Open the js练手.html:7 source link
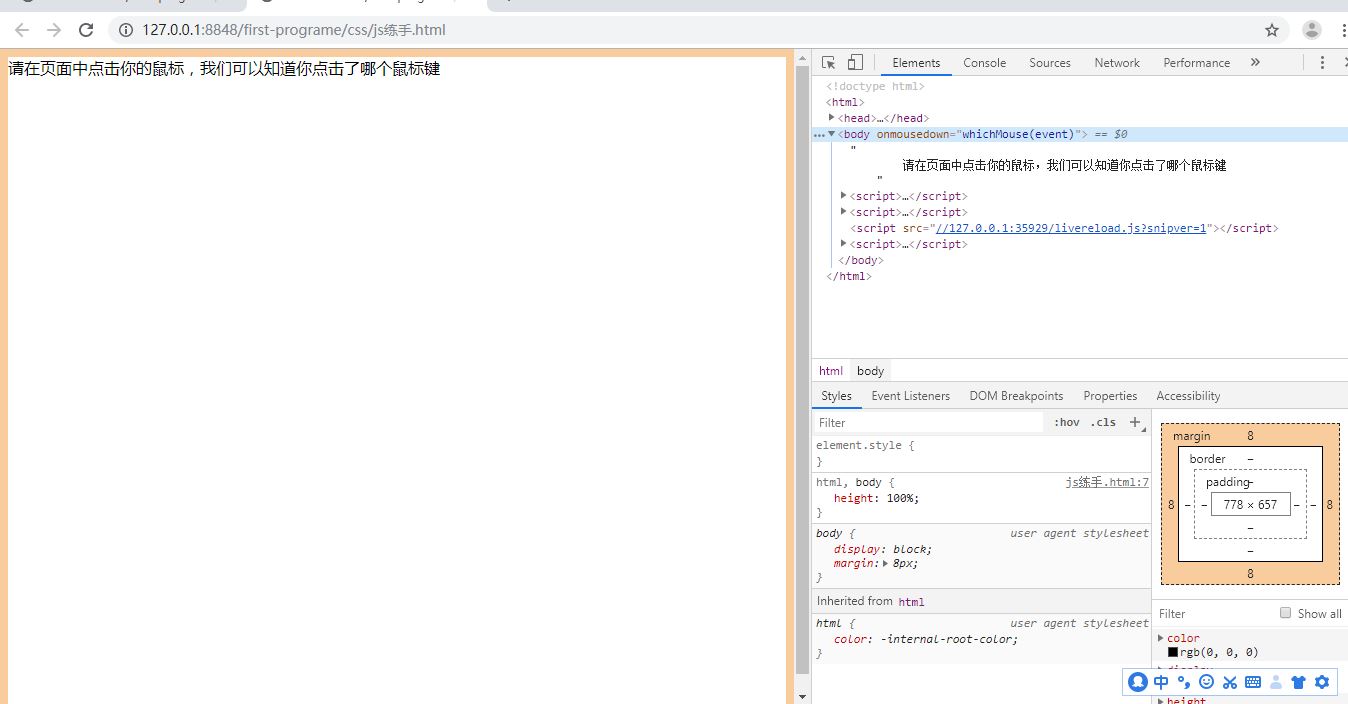 pos(1106,481)
